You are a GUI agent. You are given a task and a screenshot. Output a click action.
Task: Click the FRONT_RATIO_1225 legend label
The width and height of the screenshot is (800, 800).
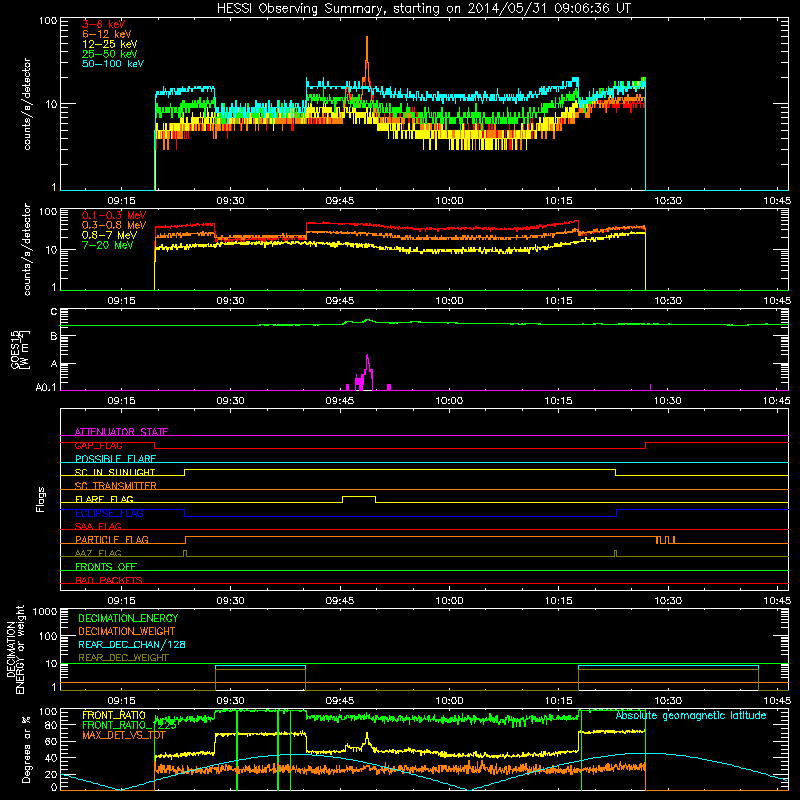129,725
